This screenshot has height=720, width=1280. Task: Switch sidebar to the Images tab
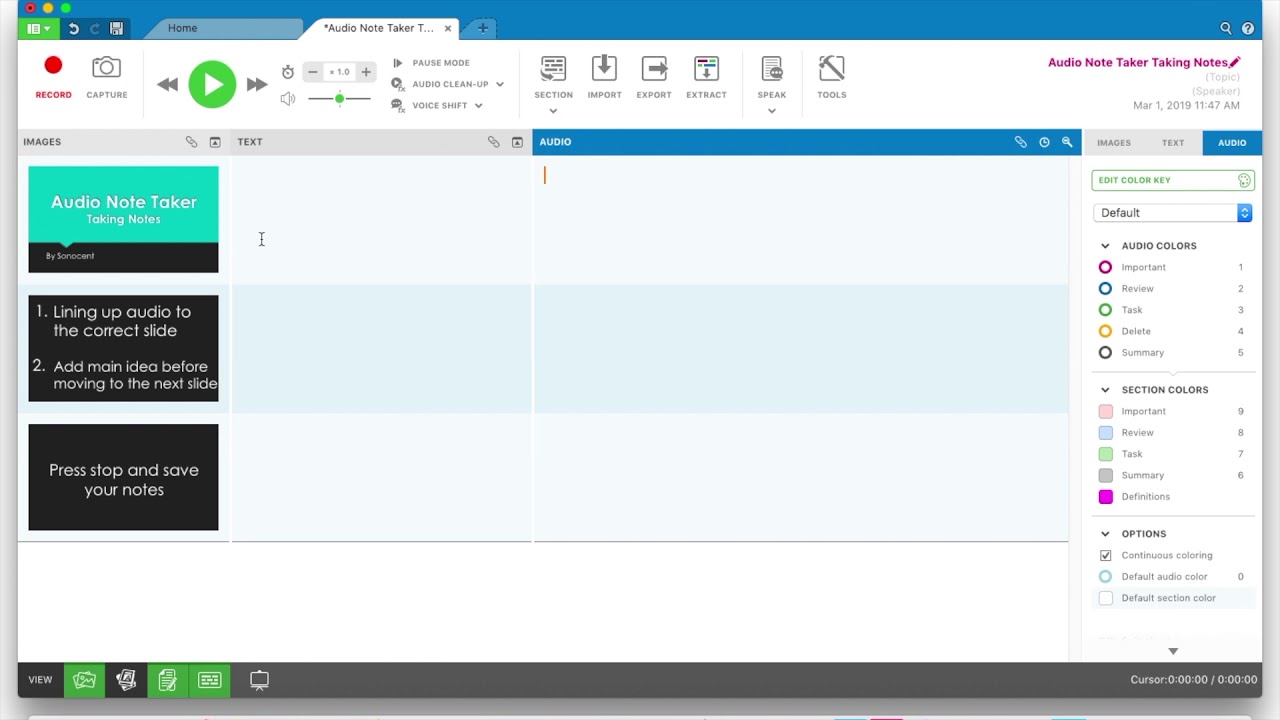tap(1113, 142)
